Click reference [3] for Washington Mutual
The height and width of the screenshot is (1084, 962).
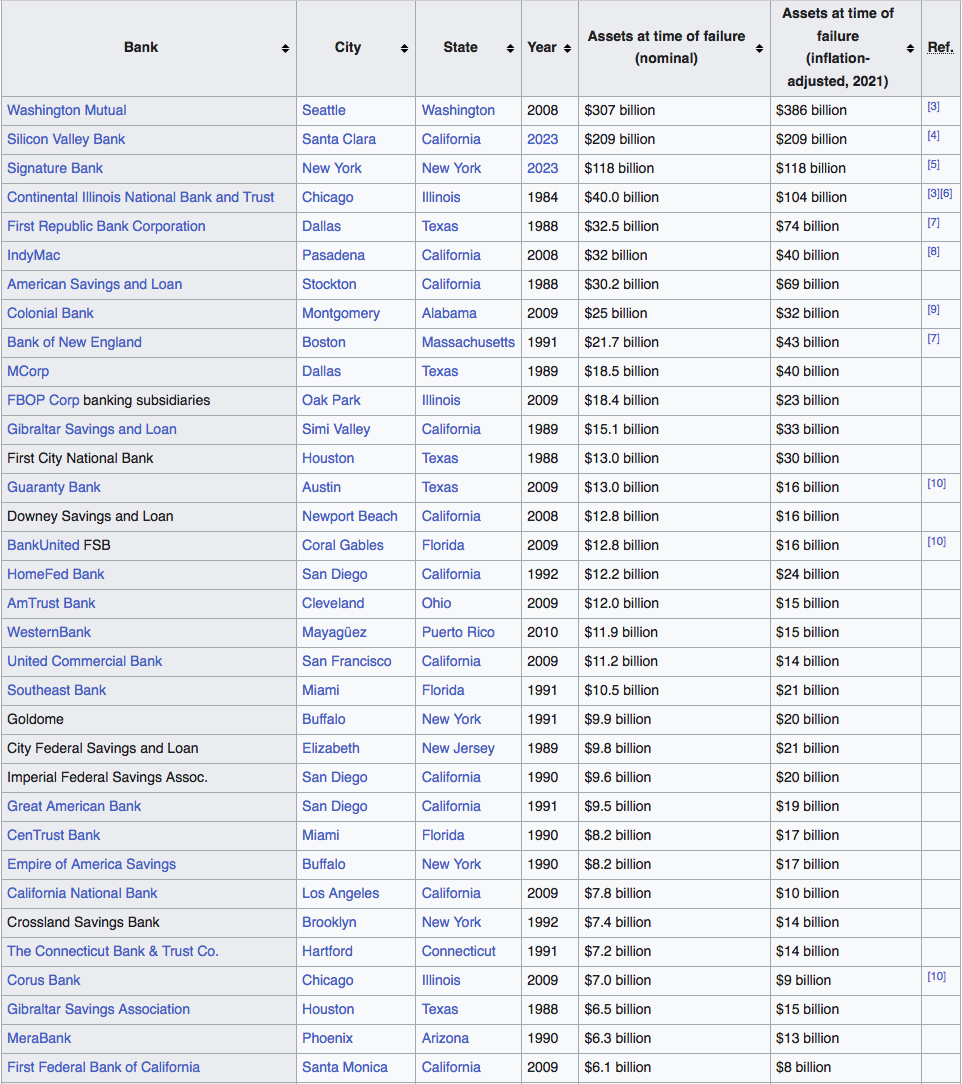coord(933,106)
